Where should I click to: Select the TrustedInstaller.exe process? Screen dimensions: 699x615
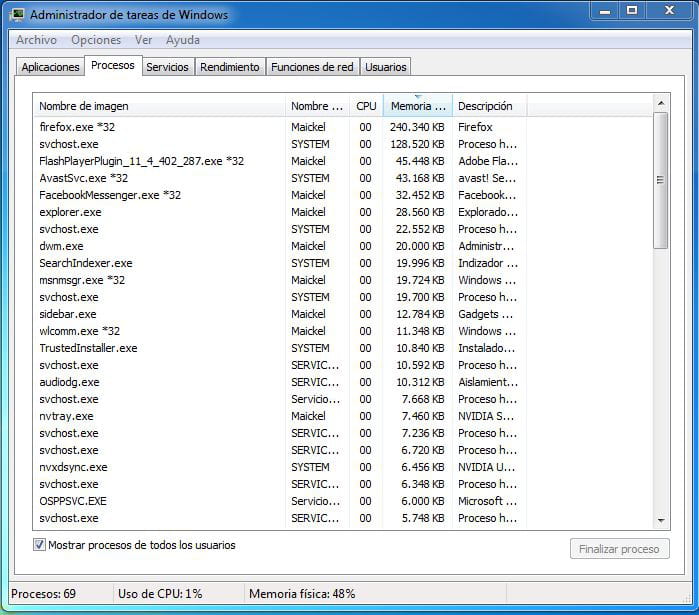click(280, 348)
